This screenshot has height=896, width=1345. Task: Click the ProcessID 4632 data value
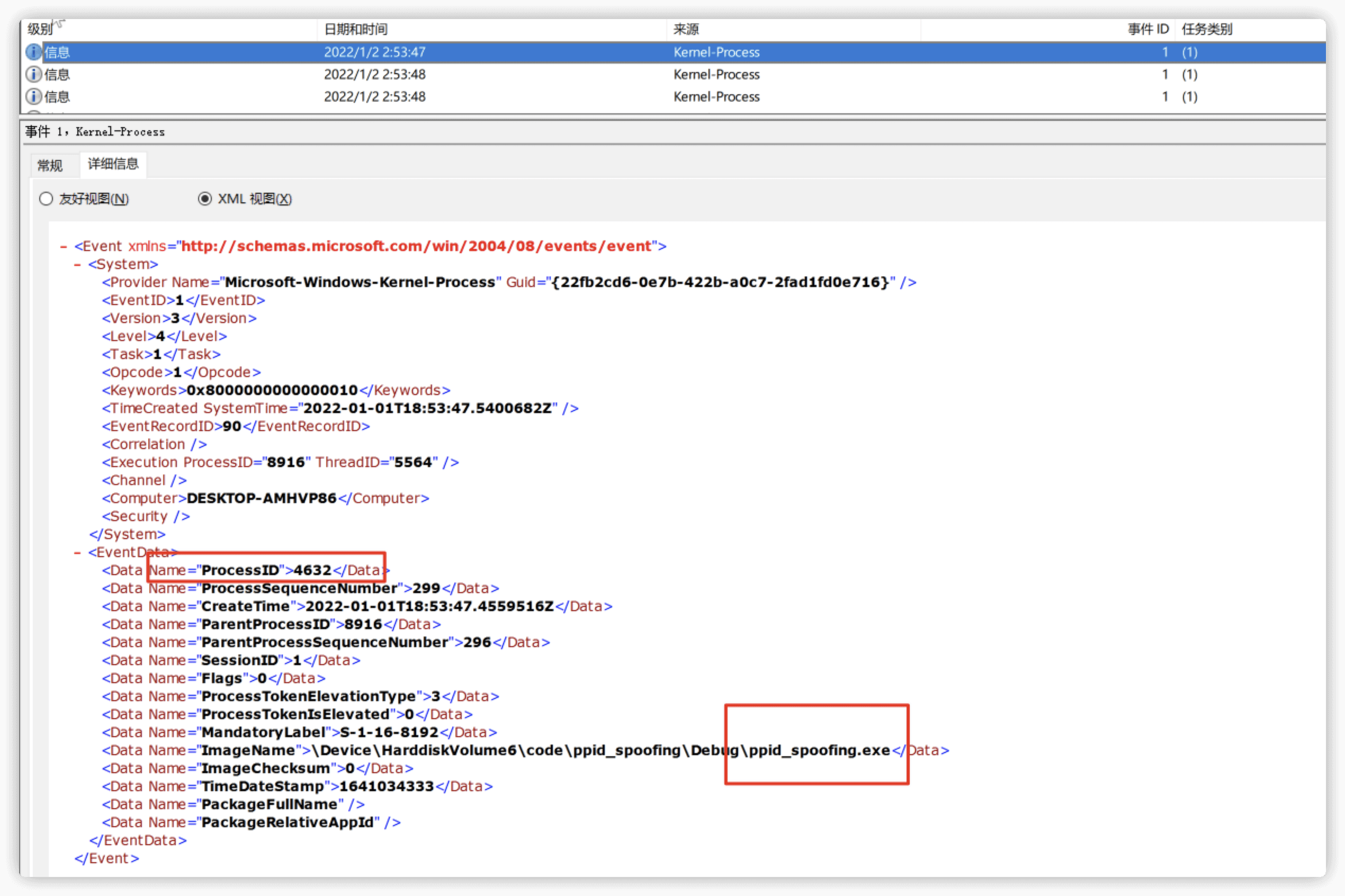coord(312,570)
